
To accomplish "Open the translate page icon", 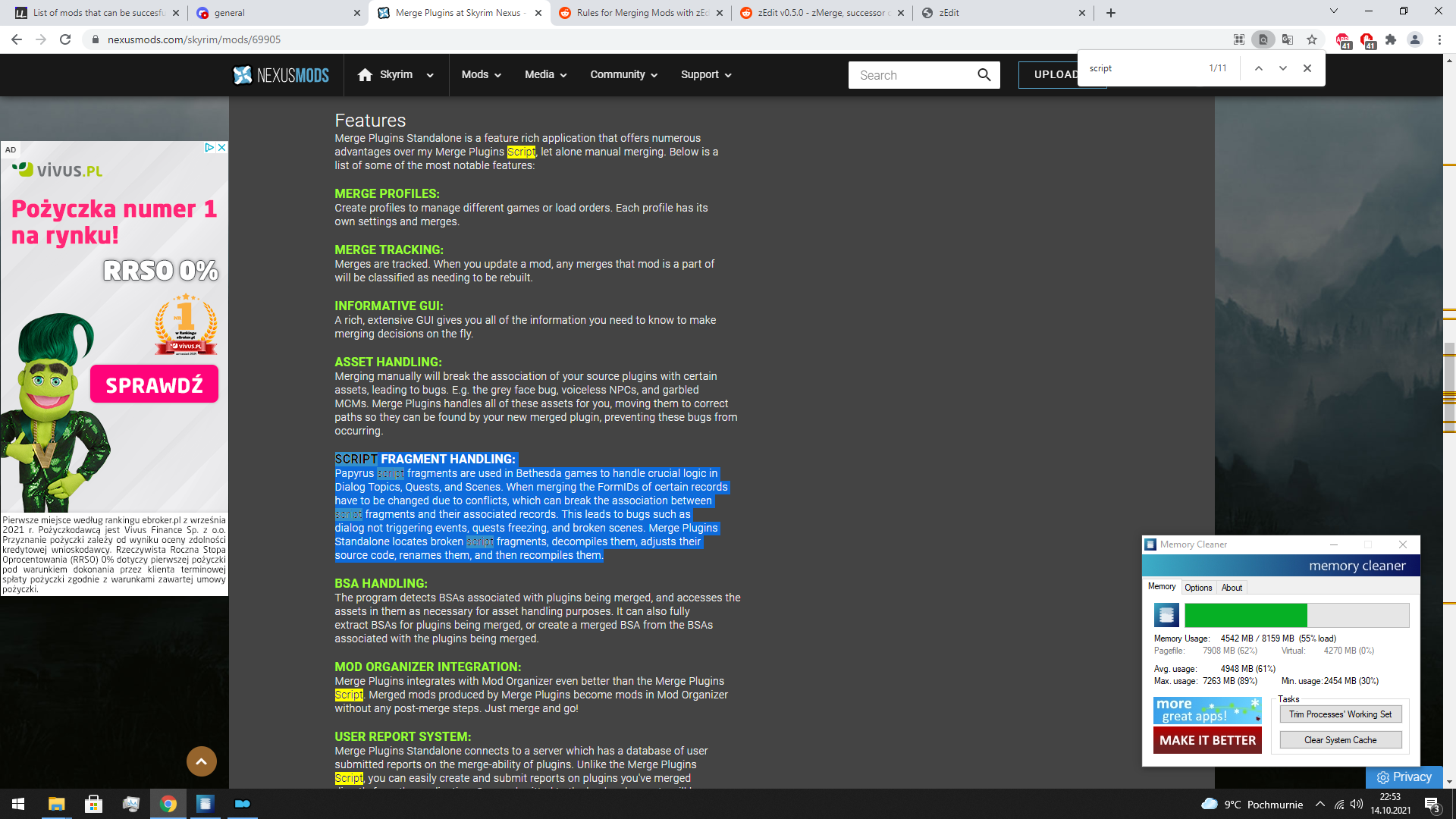I will pyautogui.click(x=1288, y=39).
